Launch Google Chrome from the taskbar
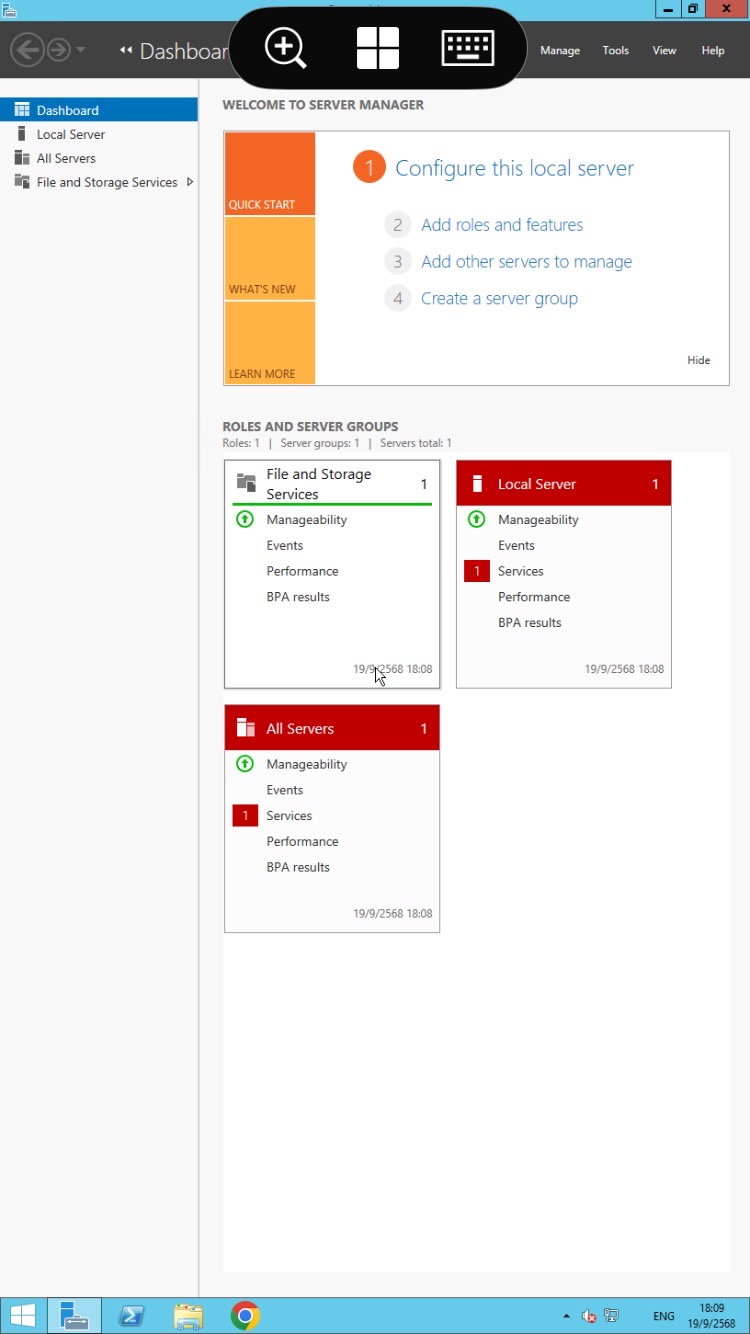Screen dimensions: 750x1334 pos(245,1315)
